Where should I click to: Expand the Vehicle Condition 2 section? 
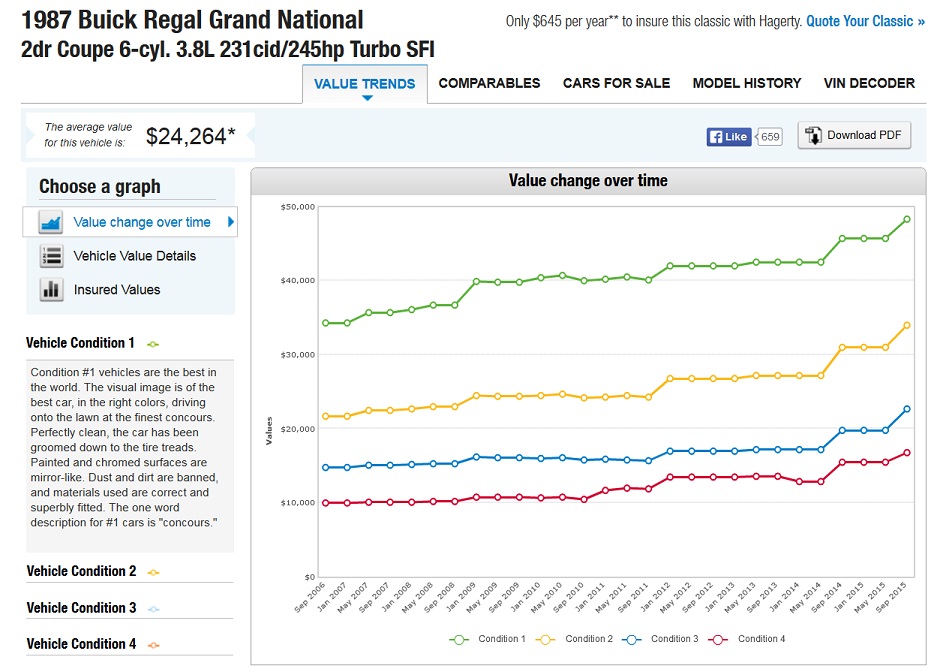[x=81, y=571]
